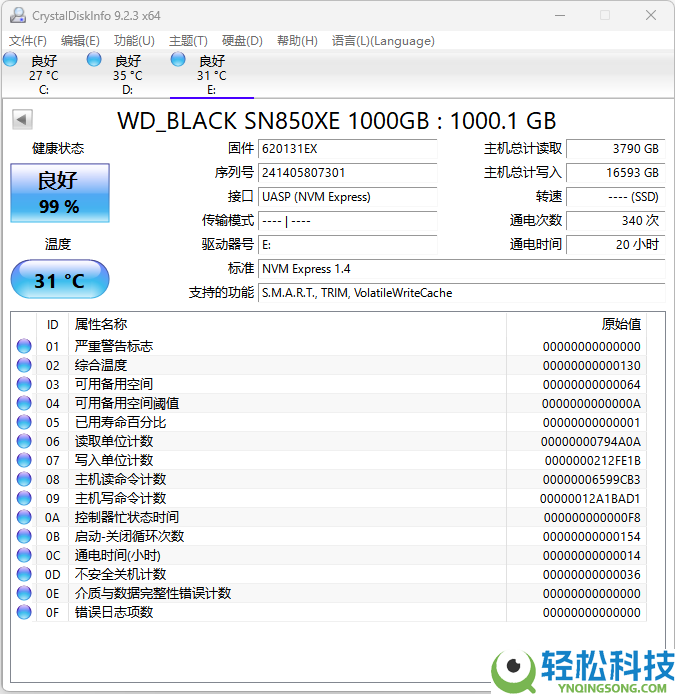Click the 序列号 serial number field
The image size is (675, 694).
click(347, 173)
